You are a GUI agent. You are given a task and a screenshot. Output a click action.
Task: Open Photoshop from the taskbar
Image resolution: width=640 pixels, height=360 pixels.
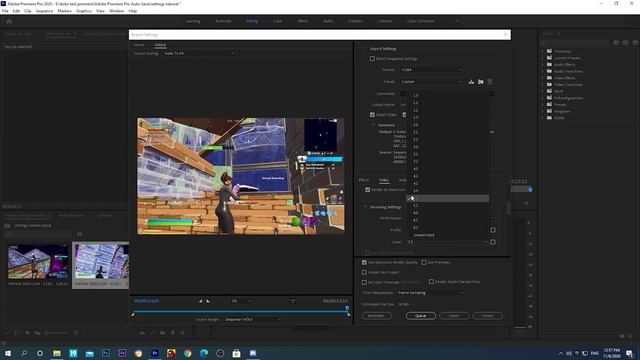(x=106, y=353)
